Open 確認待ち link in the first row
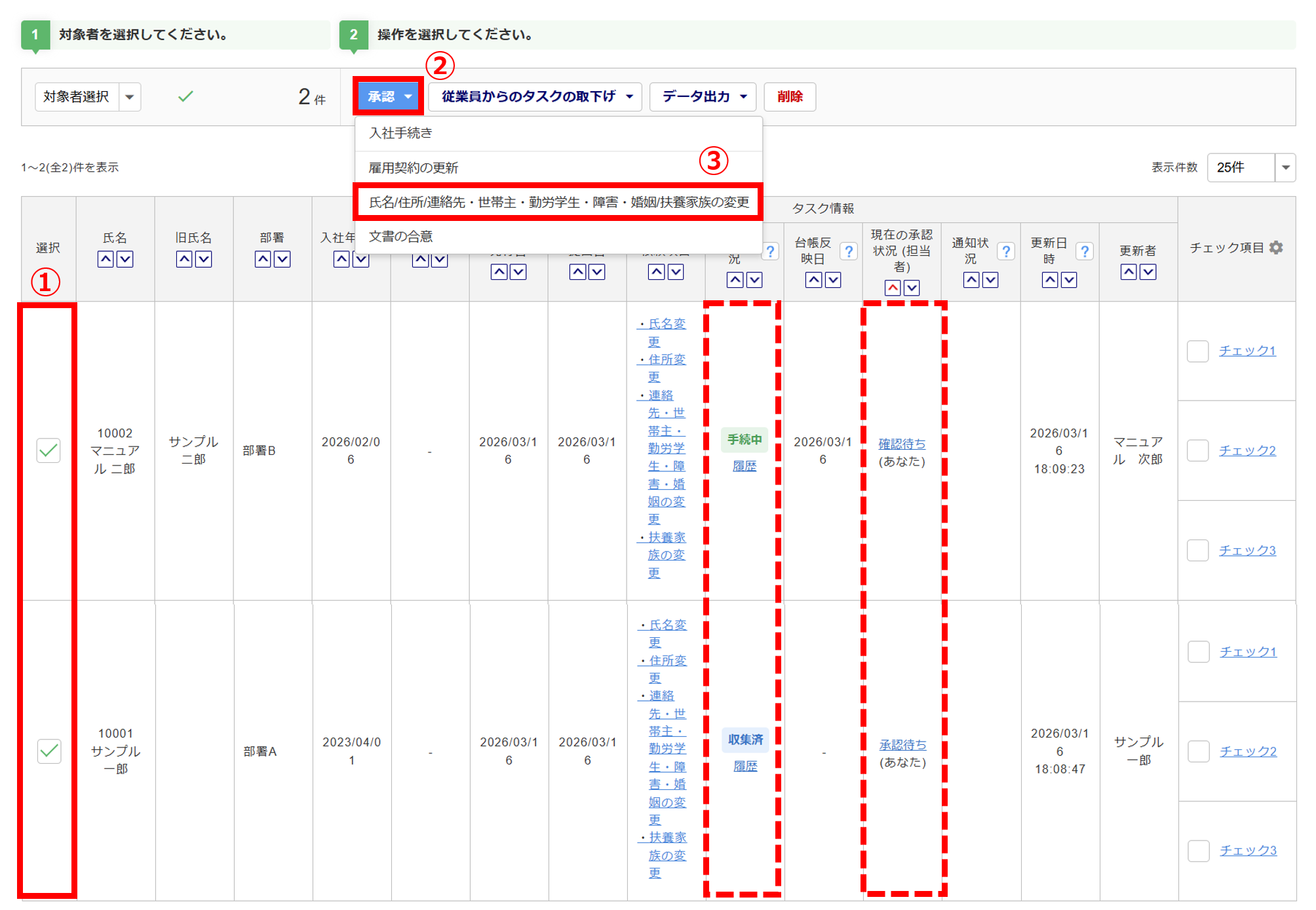The width and height of the screenshot is (1316, 910). click(x=902, y=444)
